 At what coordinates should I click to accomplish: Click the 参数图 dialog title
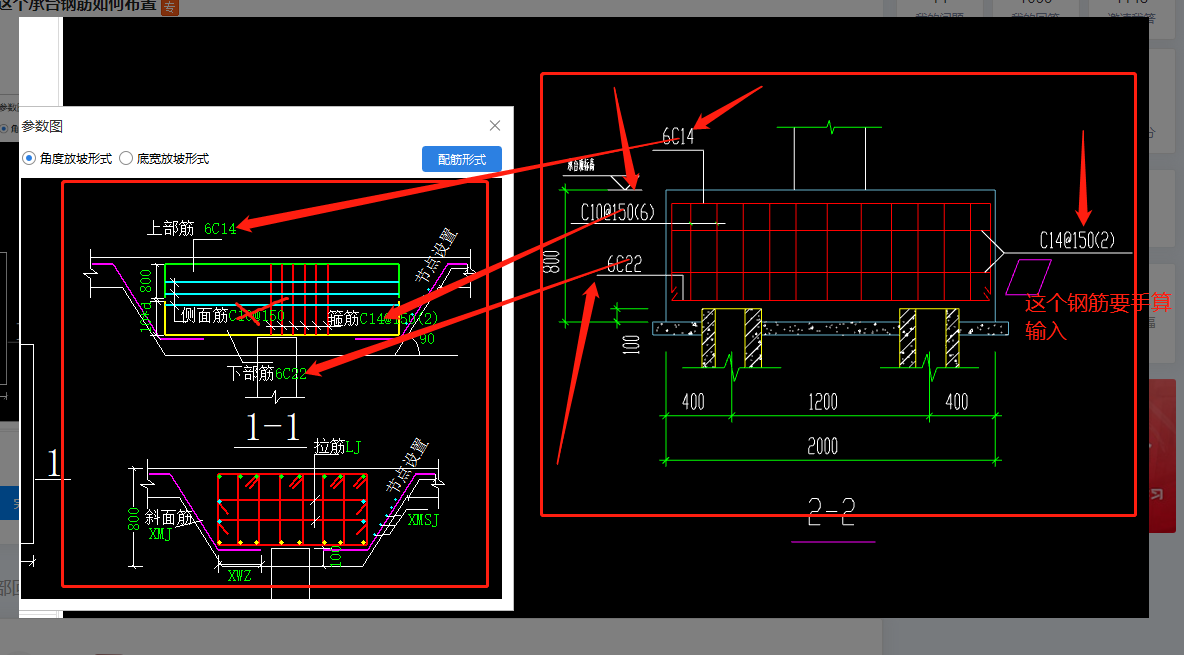tap(42, 126)
